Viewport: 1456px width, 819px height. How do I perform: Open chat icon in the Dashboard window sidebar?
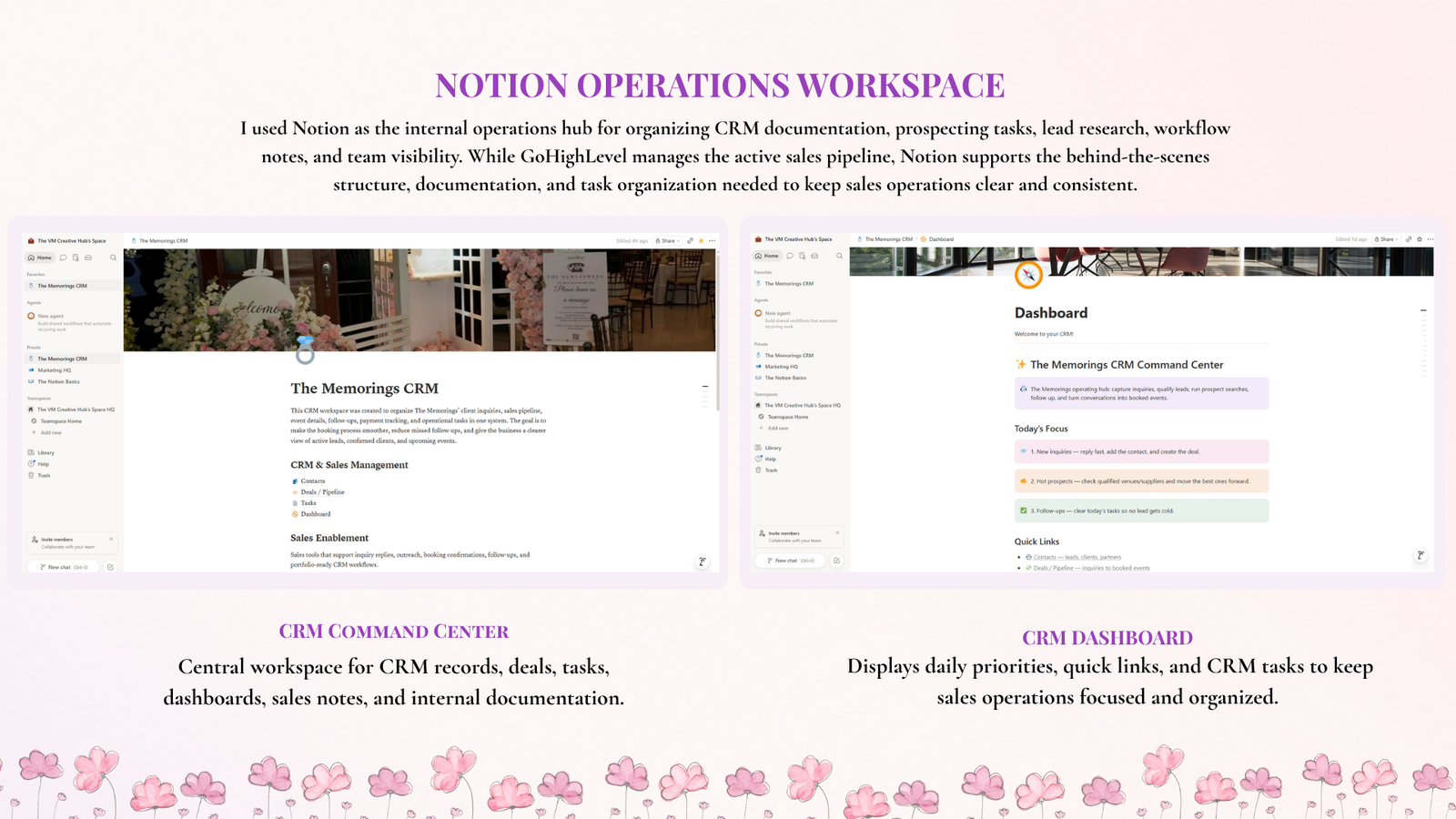click(x=790, y=256)
